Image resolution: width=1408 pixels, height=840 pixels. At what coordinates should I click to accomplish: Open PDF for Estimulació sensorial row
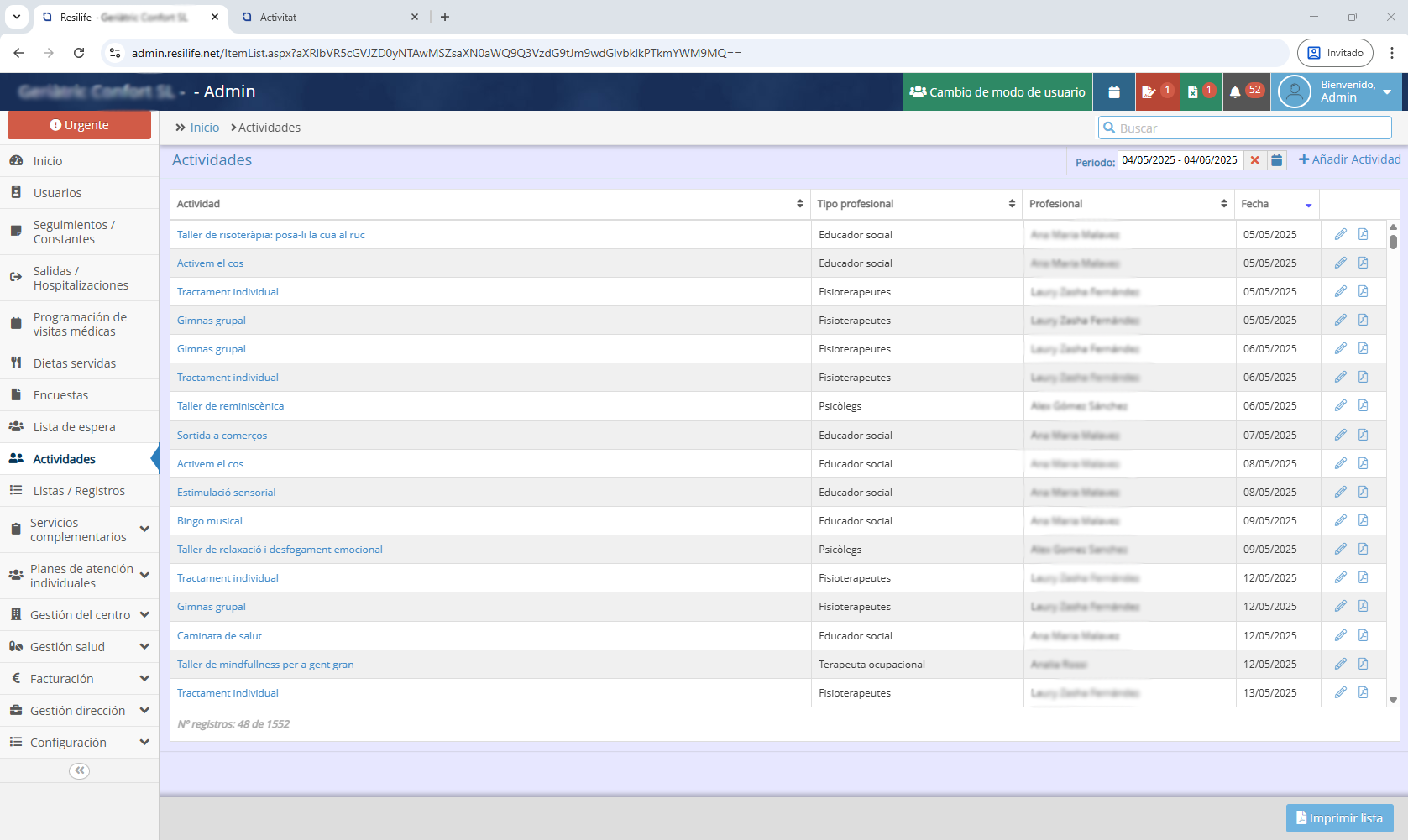[x=1363, y=493]
